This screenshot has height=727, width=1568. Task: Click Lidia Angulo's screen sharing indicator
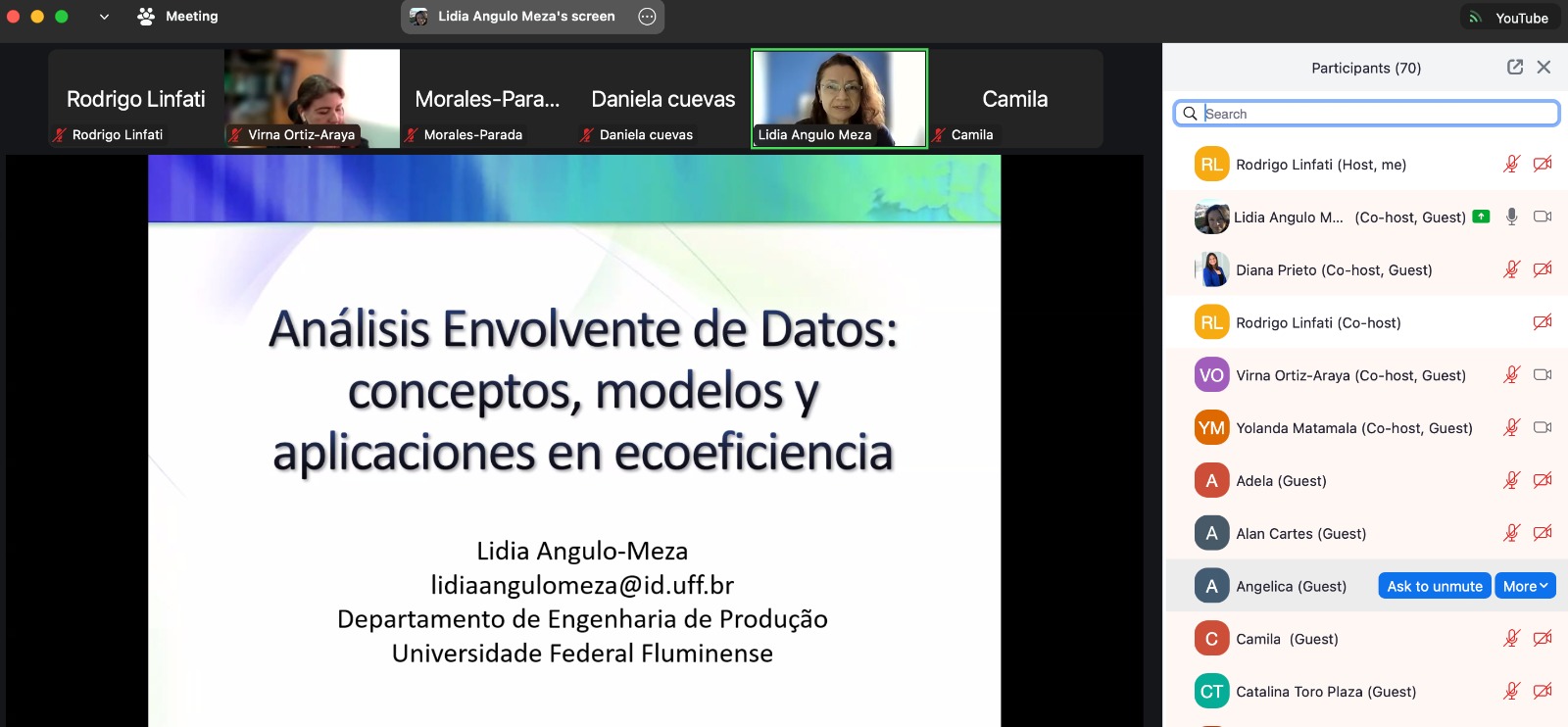(1481, 217)
